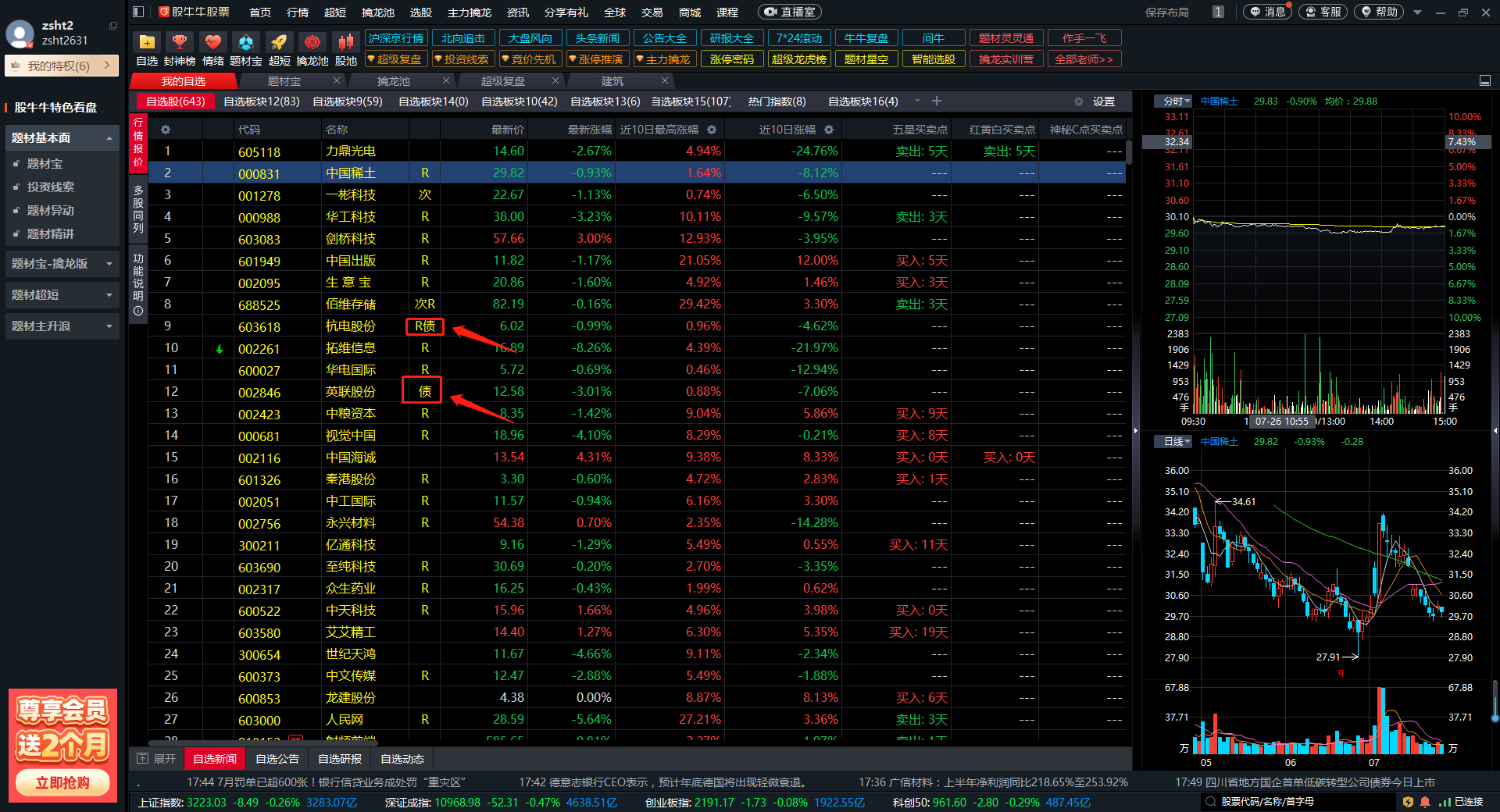The image size is (1500, 812).
Task: Collapse the bottom panel icon above the chart
Action: pos(1485,80)
